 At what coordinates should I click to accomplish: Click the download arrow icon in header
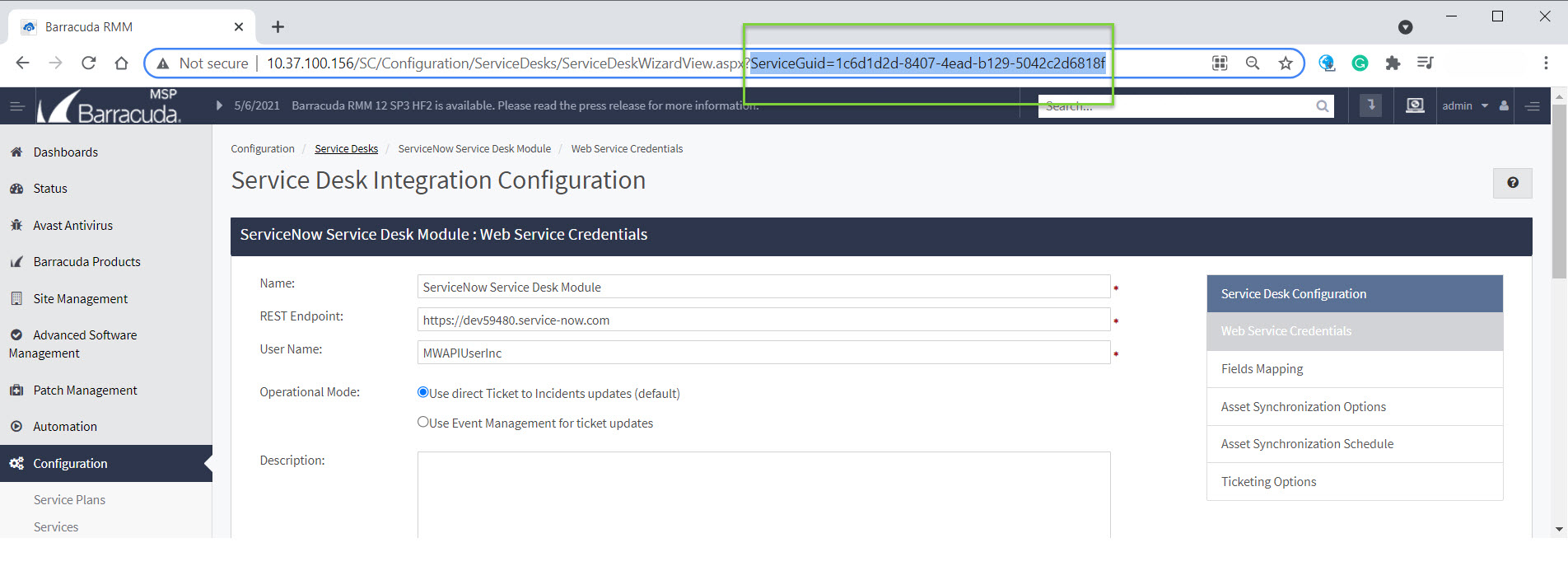tap(1370, 105)
